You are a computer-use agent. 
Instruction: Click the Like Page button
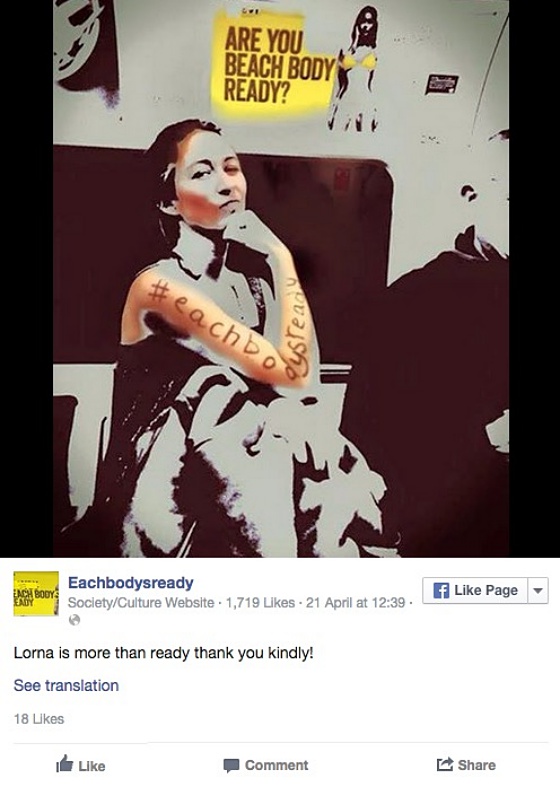click(x=475, y=590)
